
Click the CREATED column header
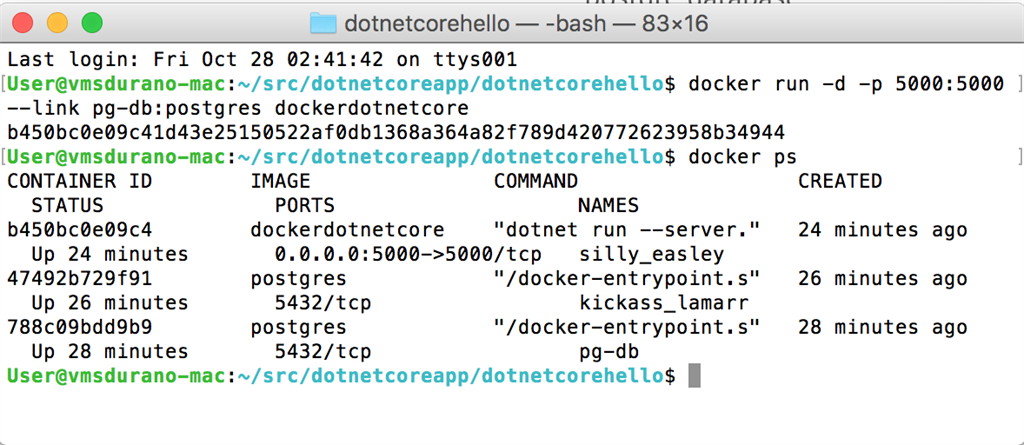tap(839, 181)
